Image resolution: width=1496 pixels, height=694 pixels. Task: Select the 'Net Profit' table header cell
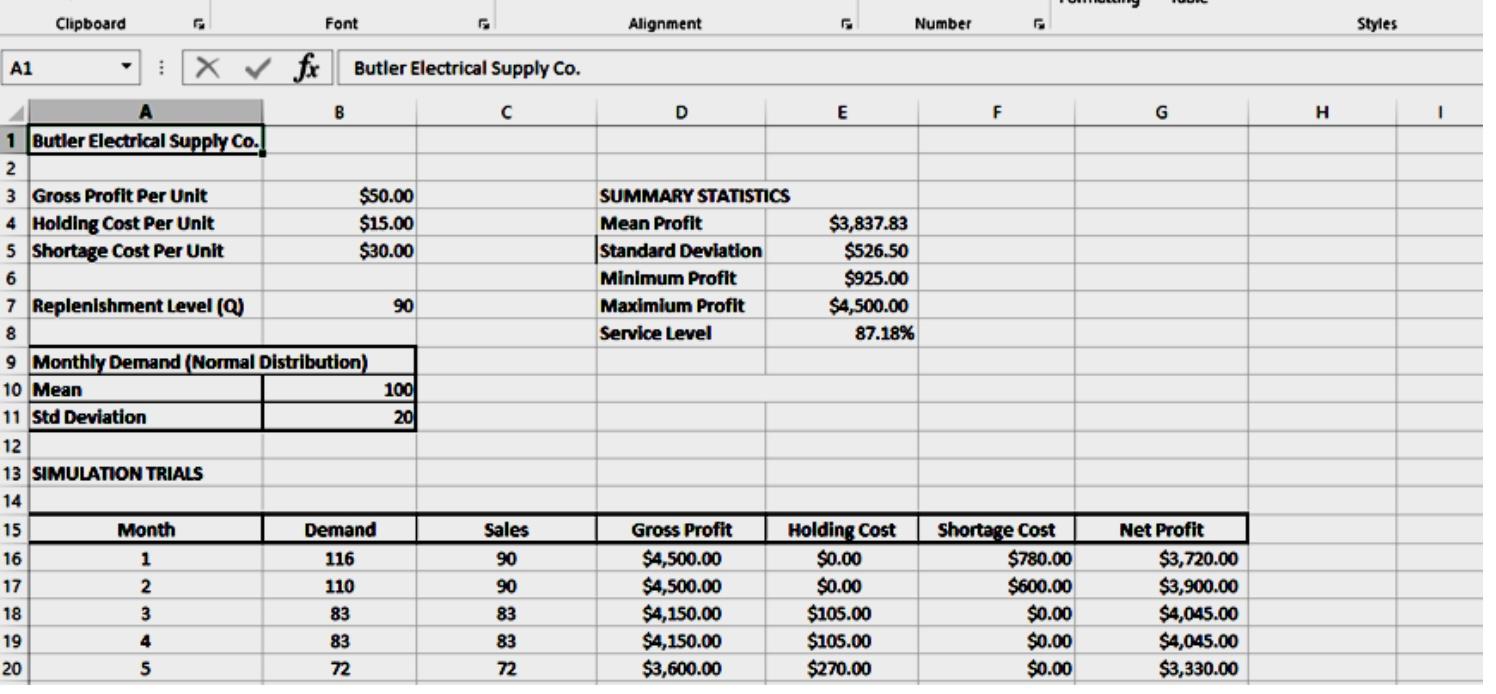coord(1161,529)
